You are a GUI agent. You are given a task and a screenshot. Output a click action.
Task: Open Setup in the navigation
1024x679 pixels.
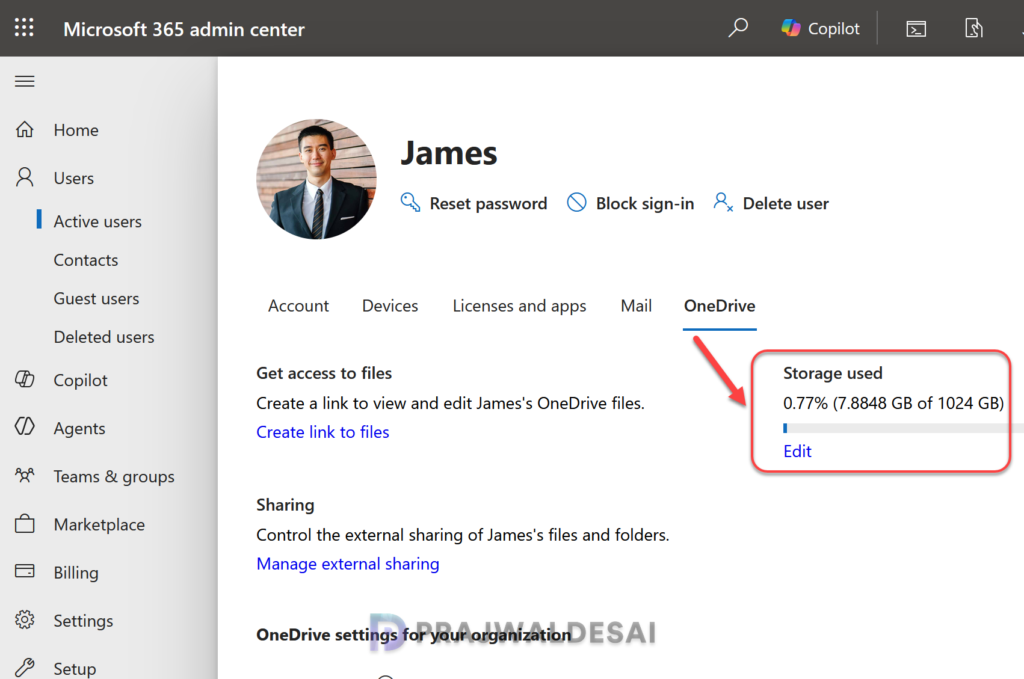74,669
